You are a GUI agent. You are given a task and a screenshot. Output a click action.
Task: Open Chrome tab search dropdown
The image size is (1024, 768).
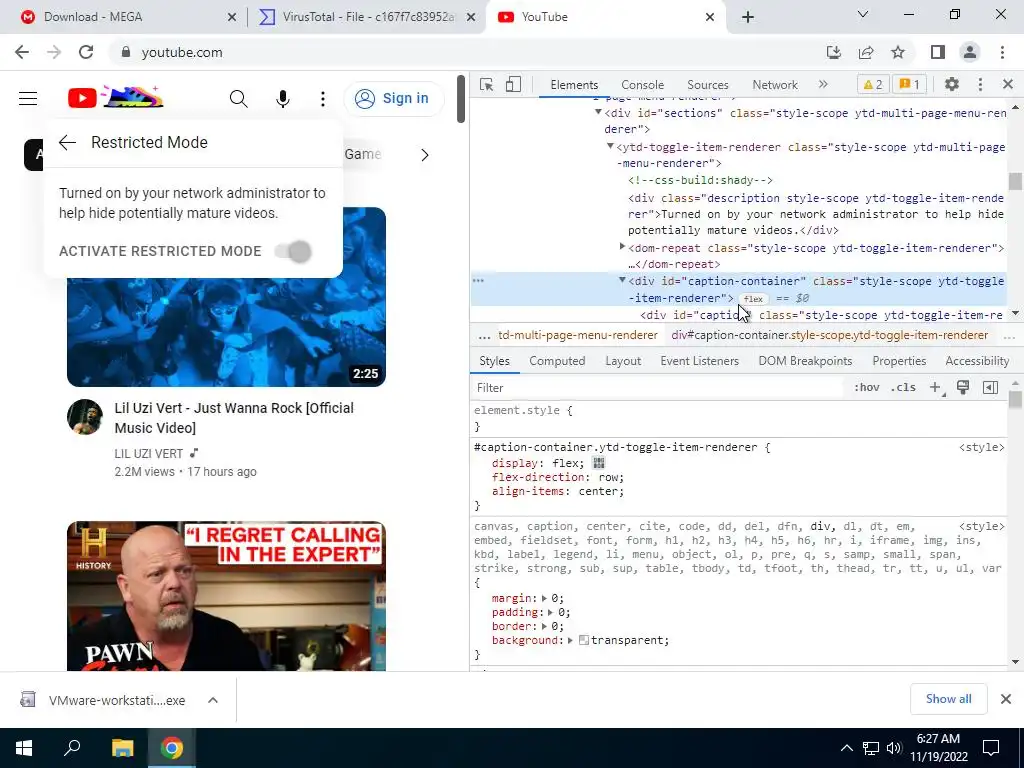[863, 14]
